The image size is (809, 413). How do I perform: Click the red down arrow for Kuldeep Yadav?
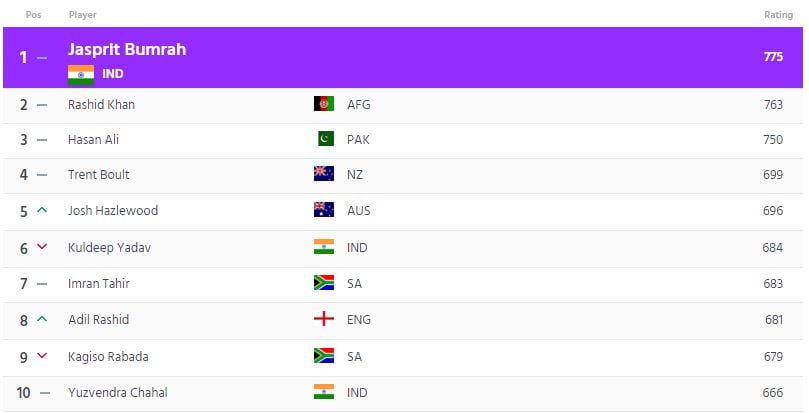pos(42,247)
